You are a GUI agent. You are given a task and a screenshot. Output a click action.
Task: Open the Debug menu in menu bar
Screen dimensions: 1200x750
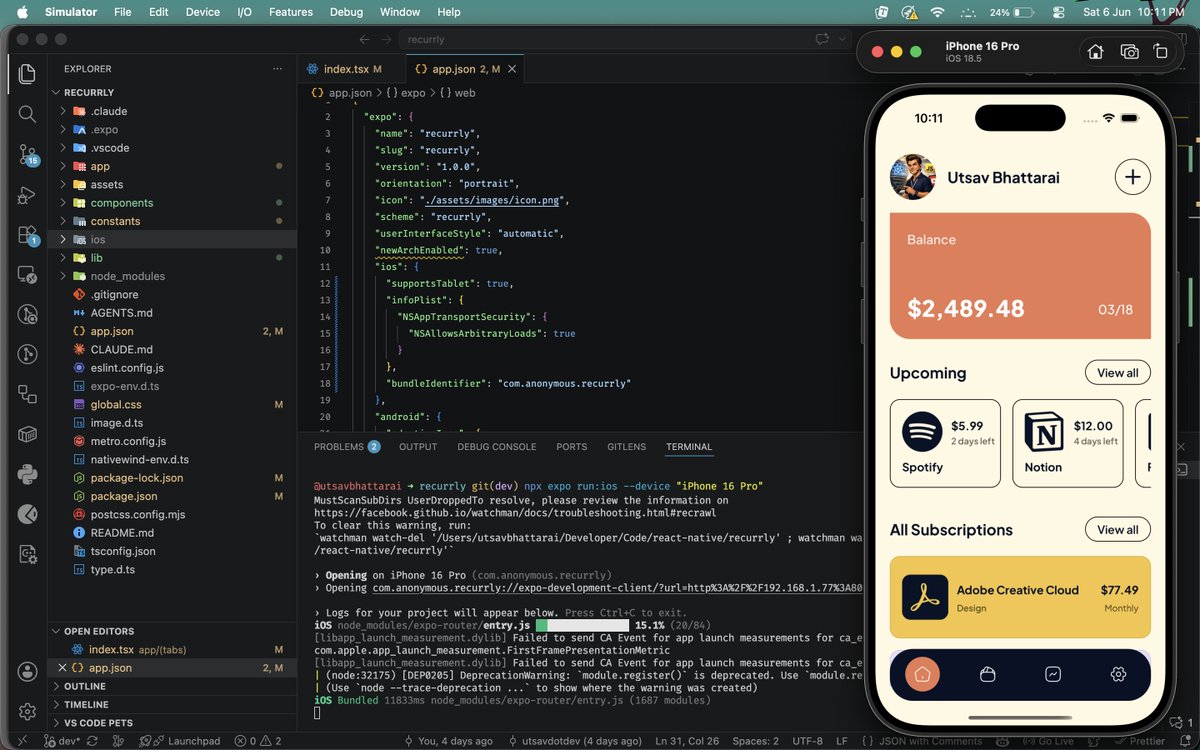pyautogui.click(x=346, y=12)
